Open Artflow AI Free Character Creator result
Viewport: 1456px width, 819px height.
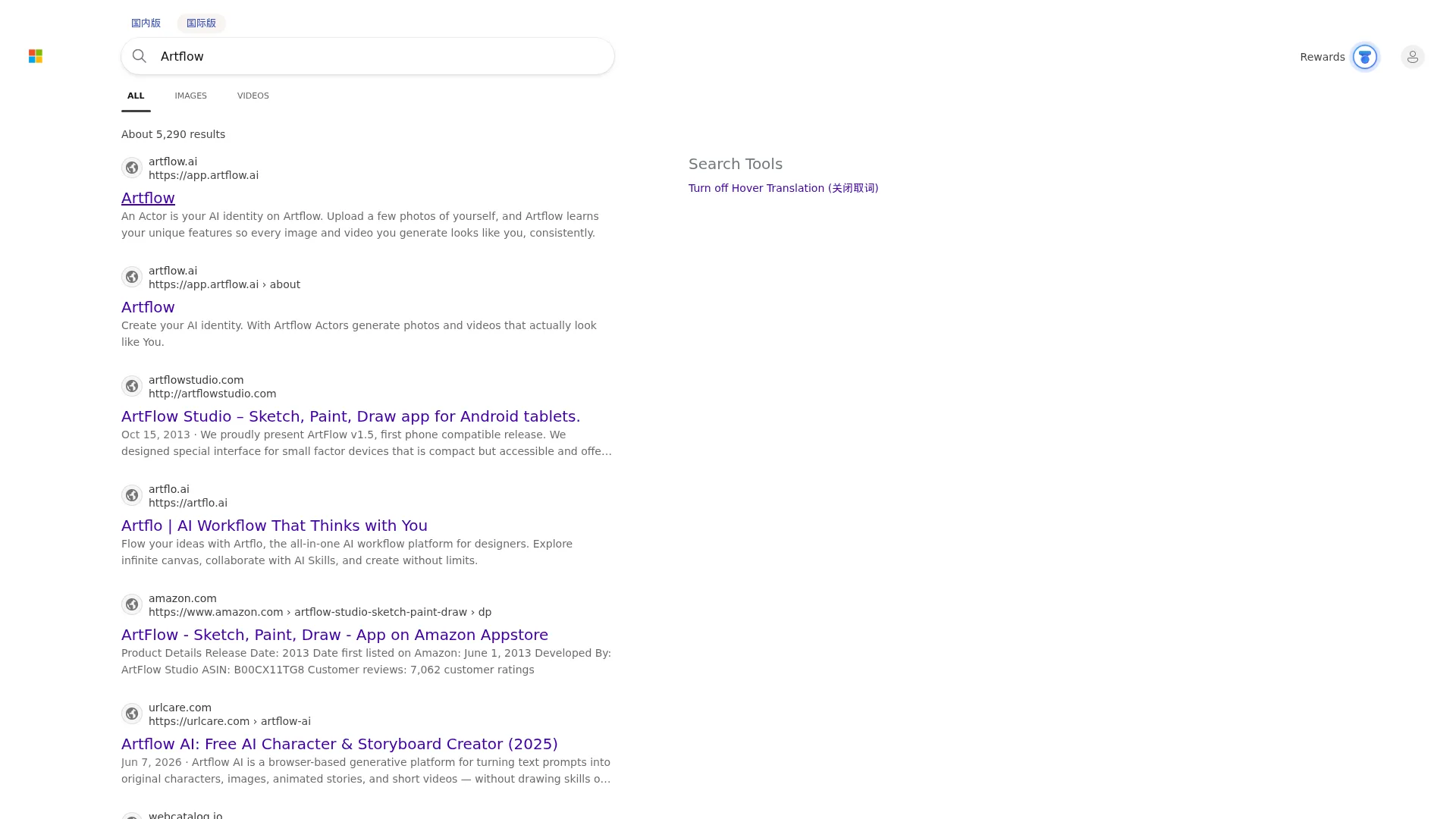click(340, 744)
